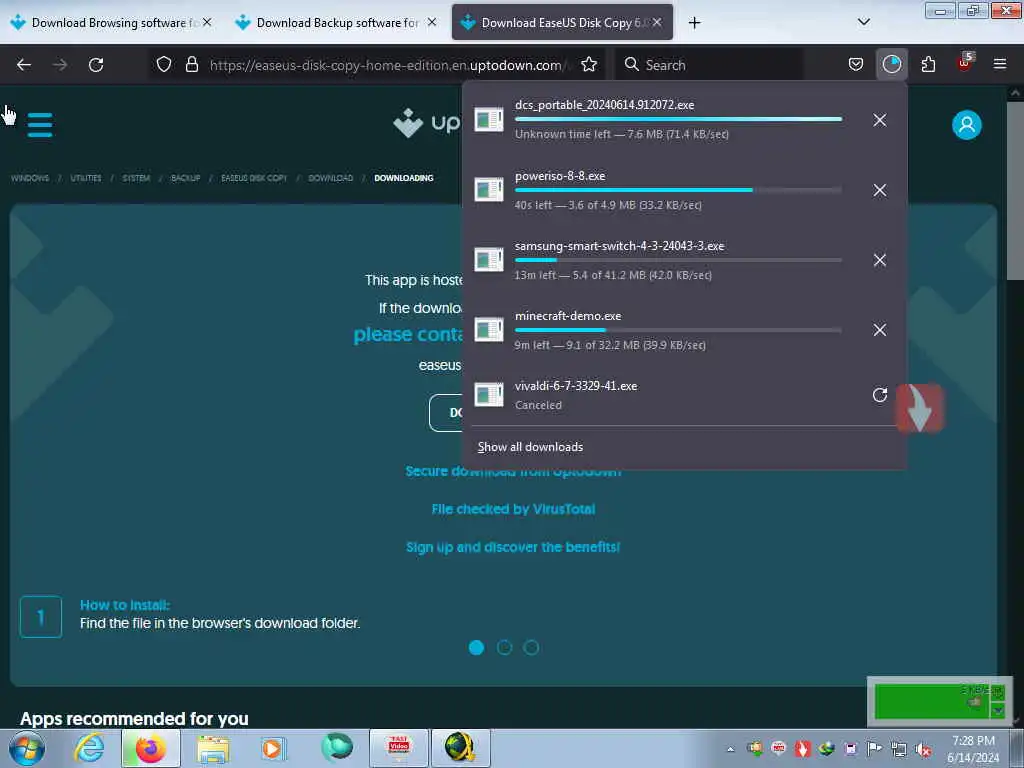Screen dimensions: 1024x768
Task: Cancel the minecraft-demo.exe download
Action: point(880,330)
